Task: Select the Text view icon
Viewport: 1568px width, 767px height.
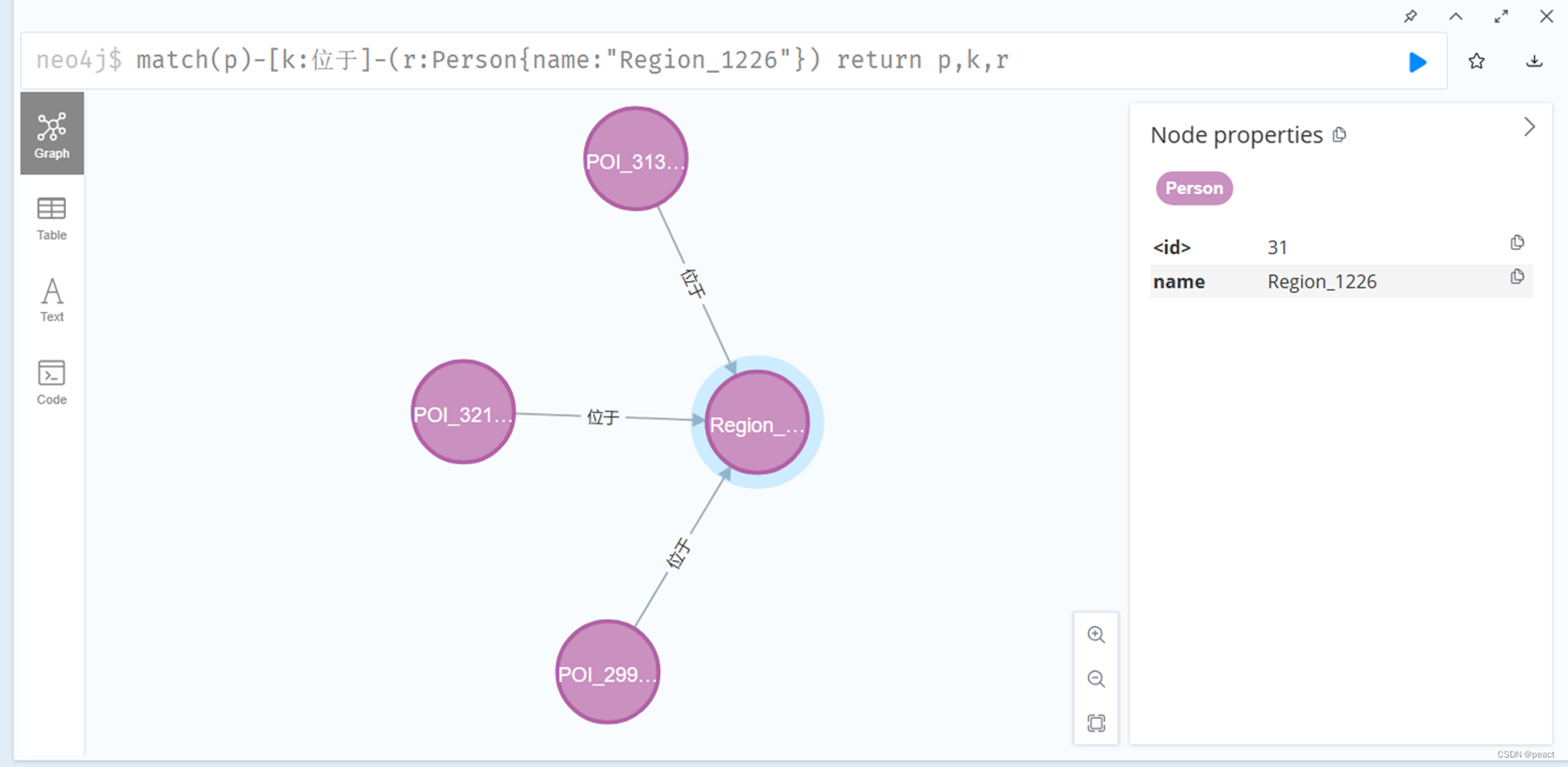Action: pyautogui.click(x=52, y=299)
